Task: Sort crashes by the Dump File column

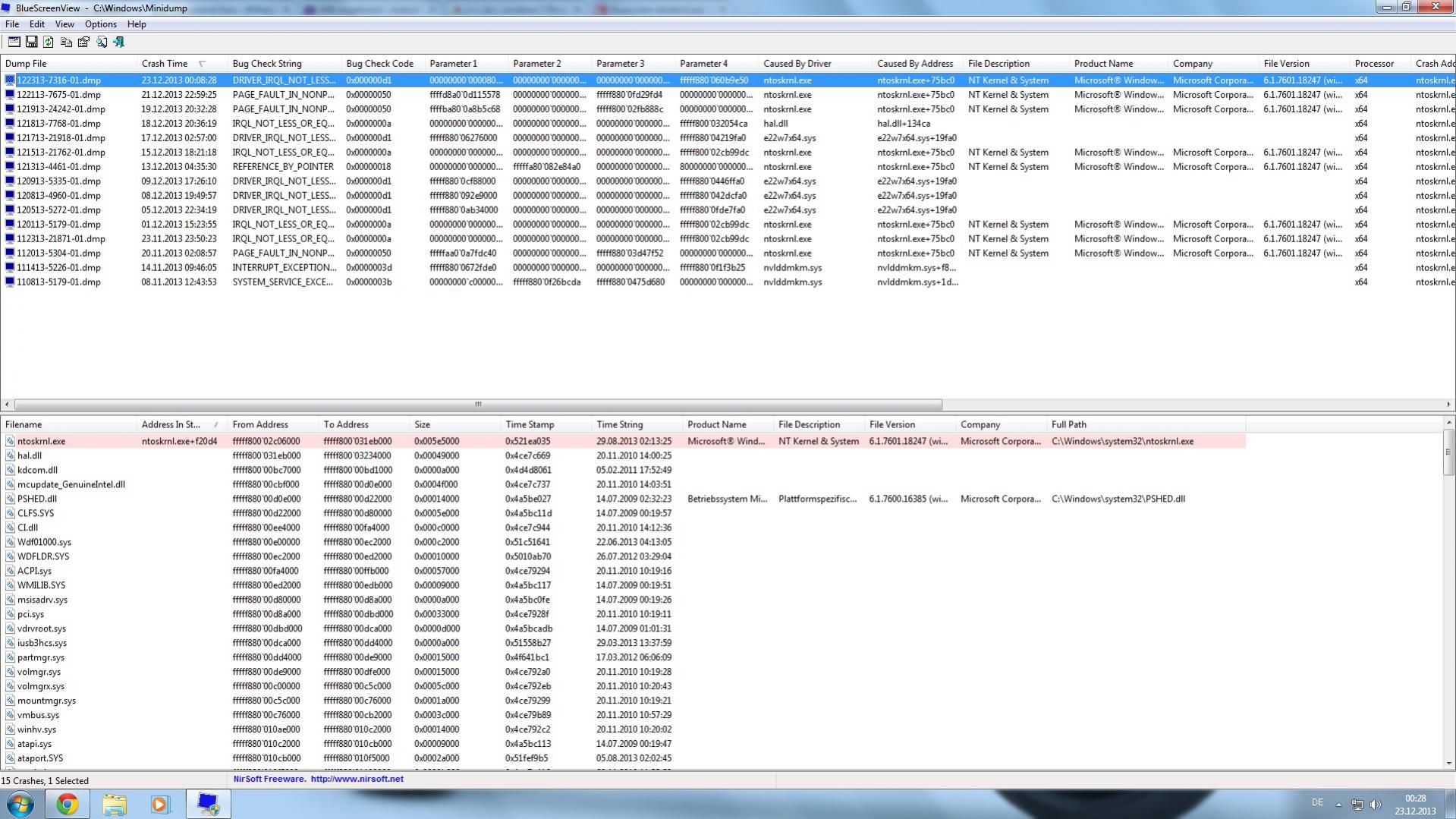Action: [68, 64]
